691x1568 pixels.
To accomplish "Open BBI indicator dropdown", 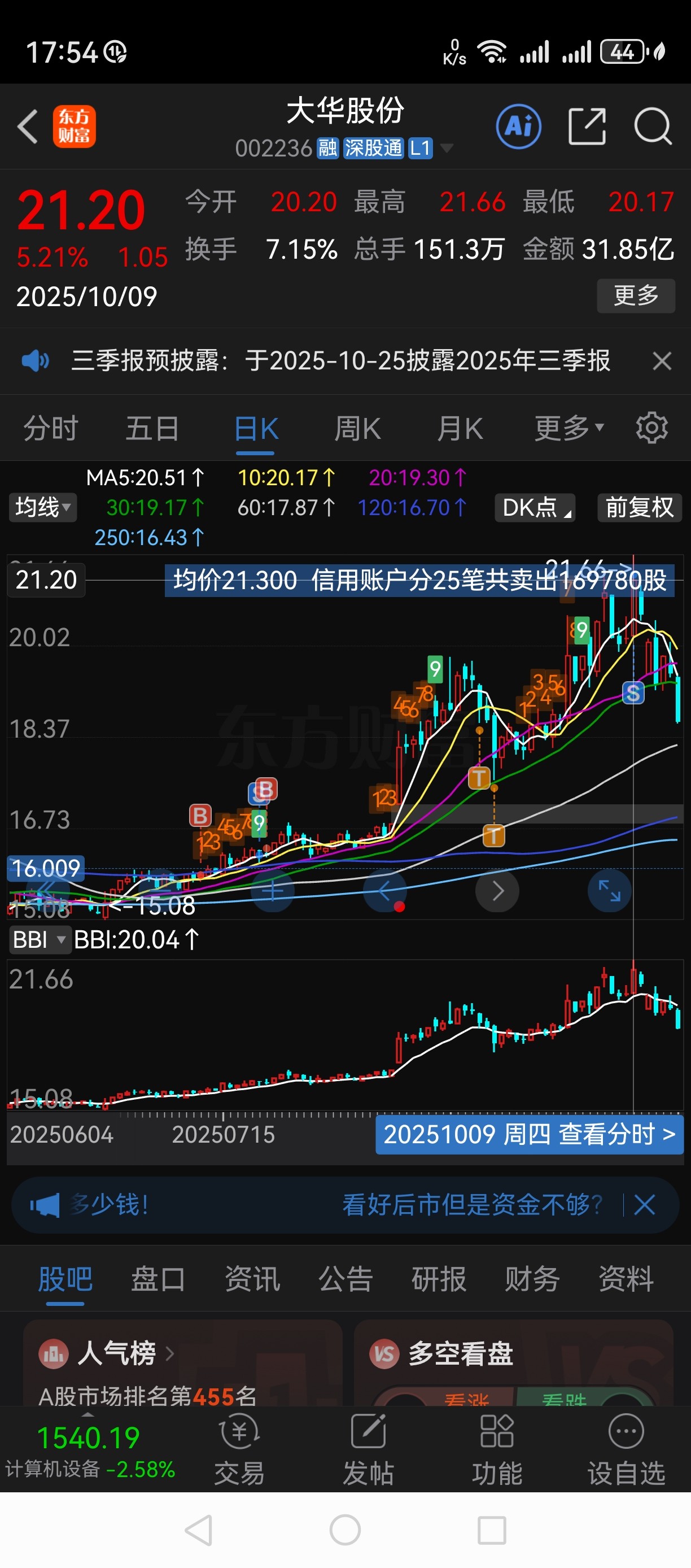I will pos(40,940).
